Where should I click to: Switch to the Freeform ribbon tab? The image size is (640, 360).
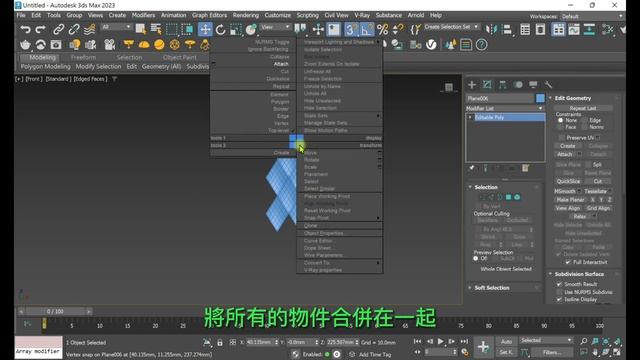83,57
